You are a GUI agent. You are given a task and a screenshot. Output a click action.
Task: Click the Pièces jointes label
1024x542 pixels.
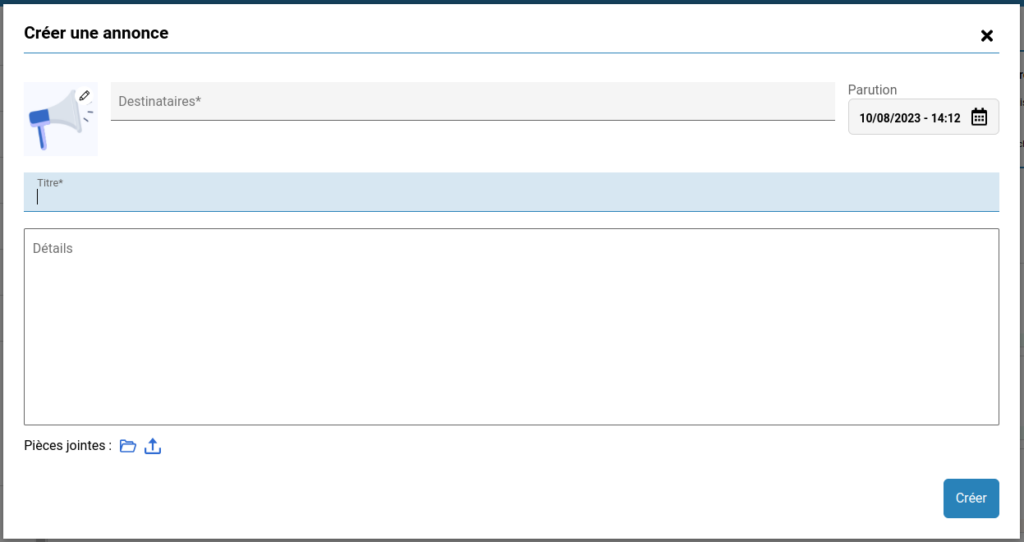pyautogui.click(x=67, y=446)
